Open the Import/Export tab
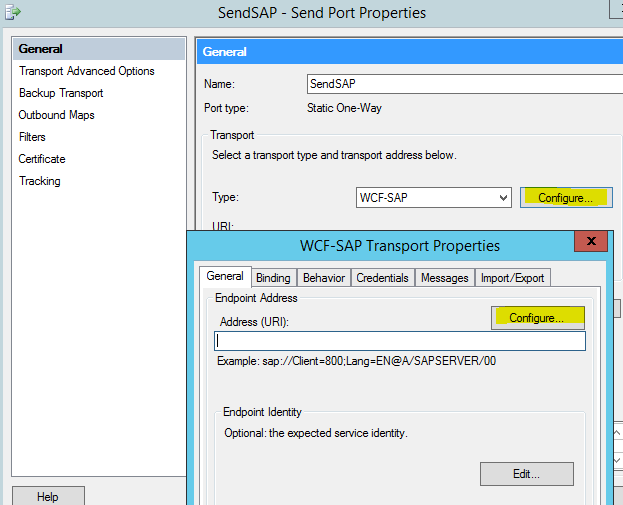 point(513,278)
